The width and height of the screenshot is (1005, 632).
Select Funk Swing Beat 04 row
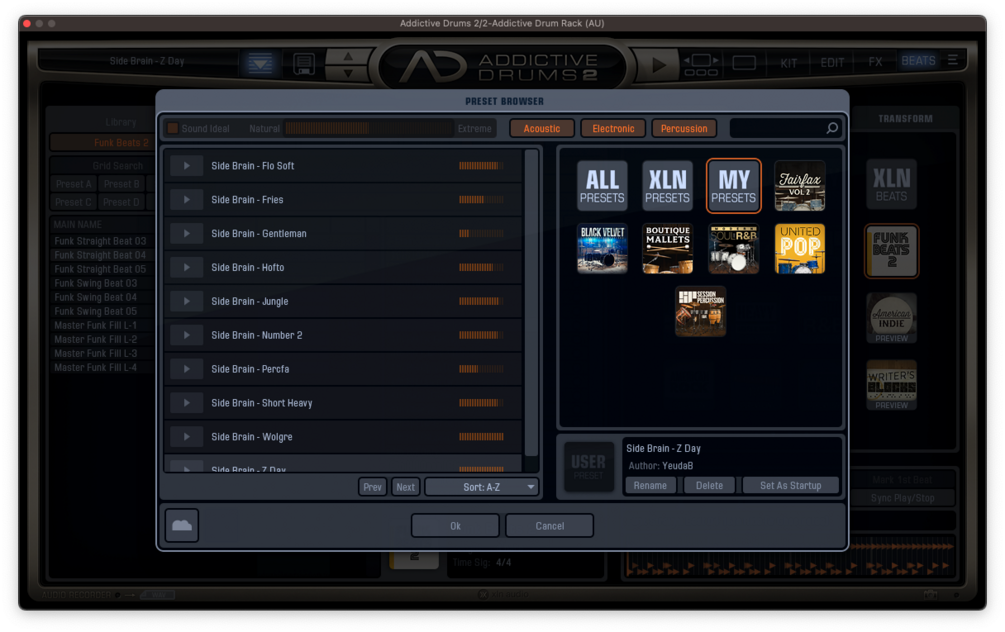101,297
